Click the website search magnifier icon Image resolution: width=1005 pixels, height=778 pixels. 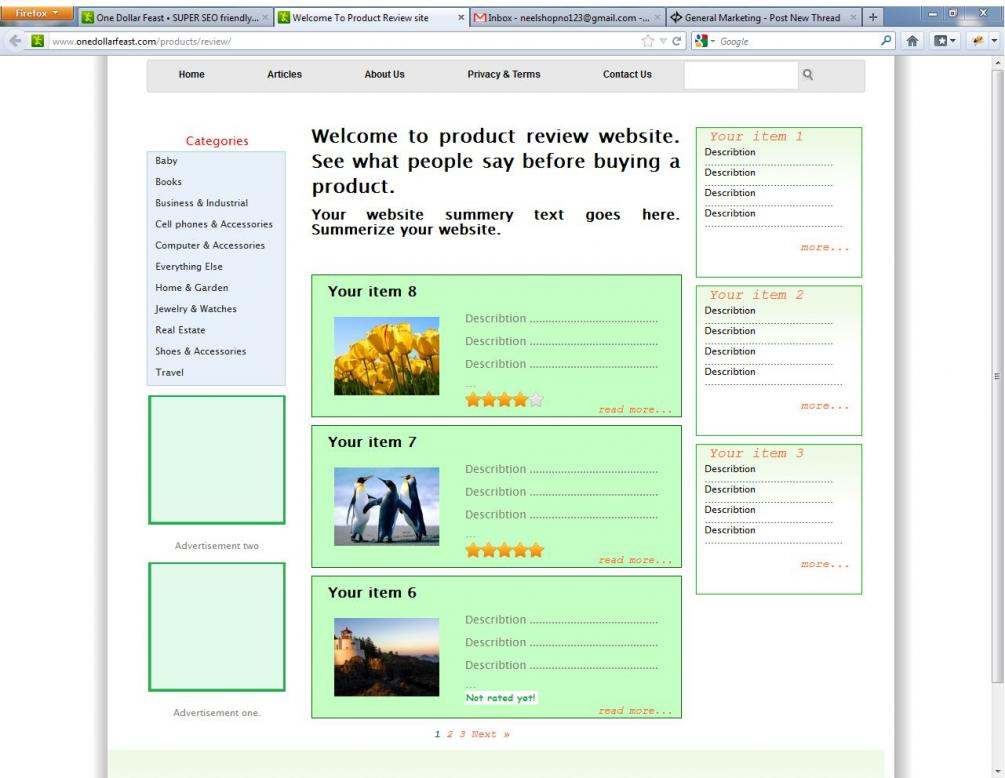[808, 74]
